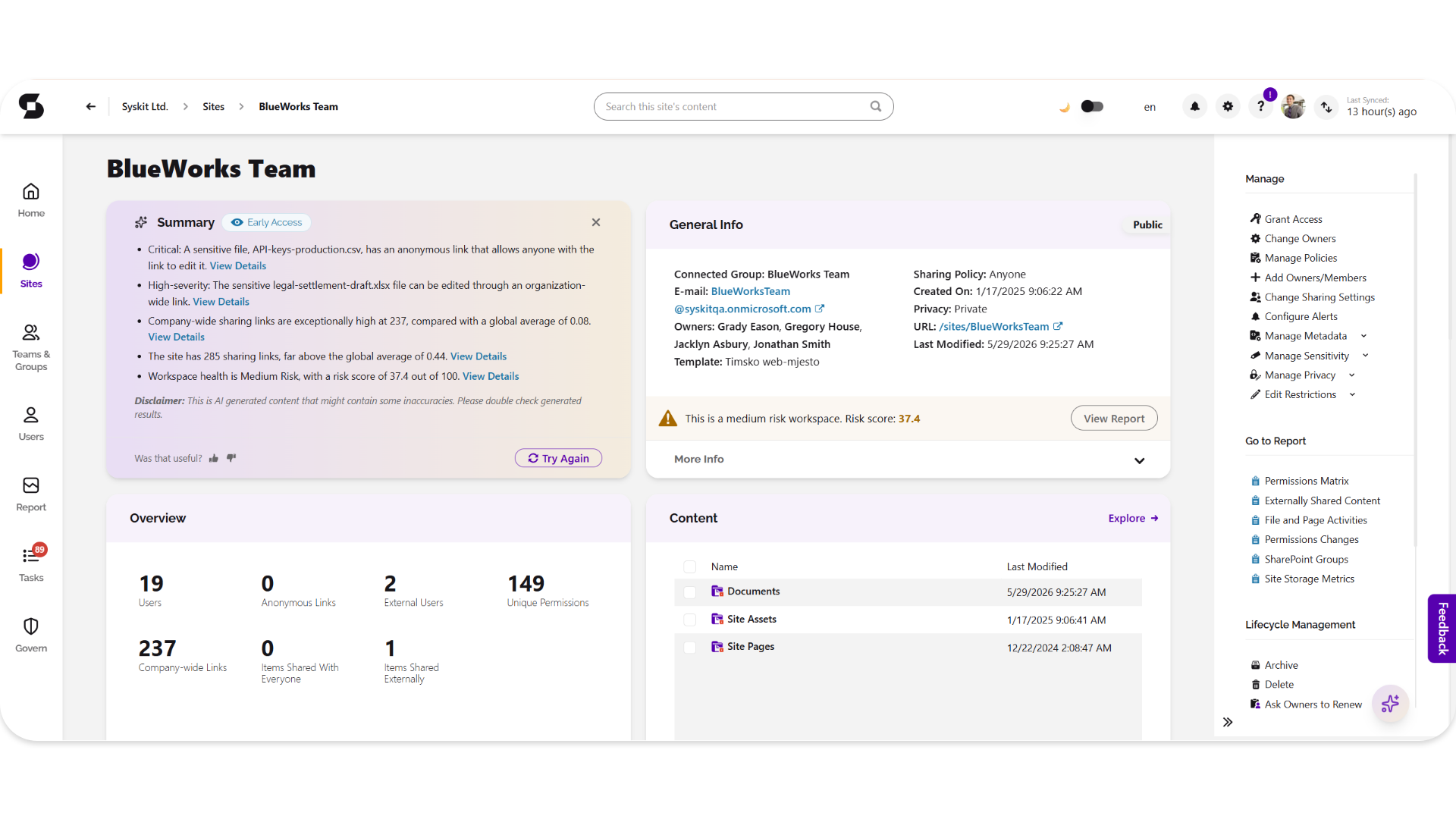Focus the site content search field

[x=743, y=107]
